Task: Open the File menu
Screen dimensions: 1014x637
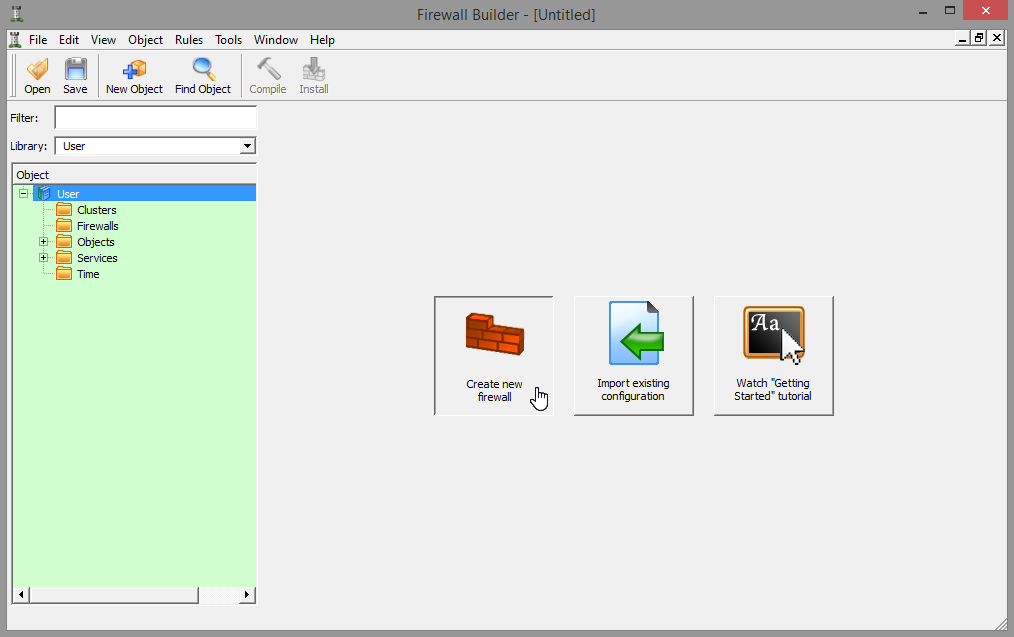Action: (38, 40)
